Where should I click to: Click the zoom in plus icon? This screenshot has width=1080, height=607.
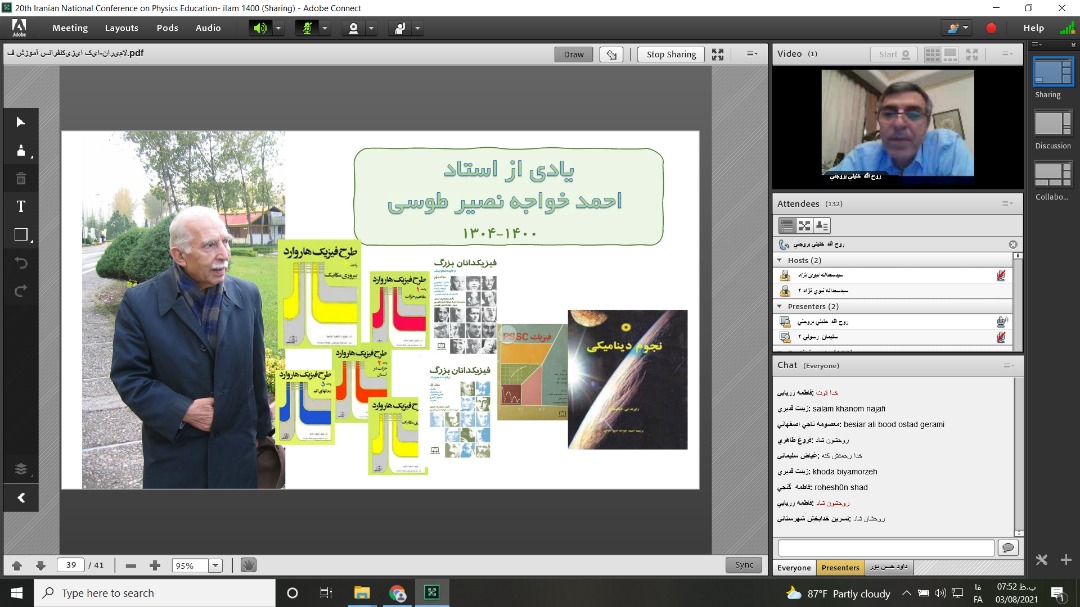[155, 565]
